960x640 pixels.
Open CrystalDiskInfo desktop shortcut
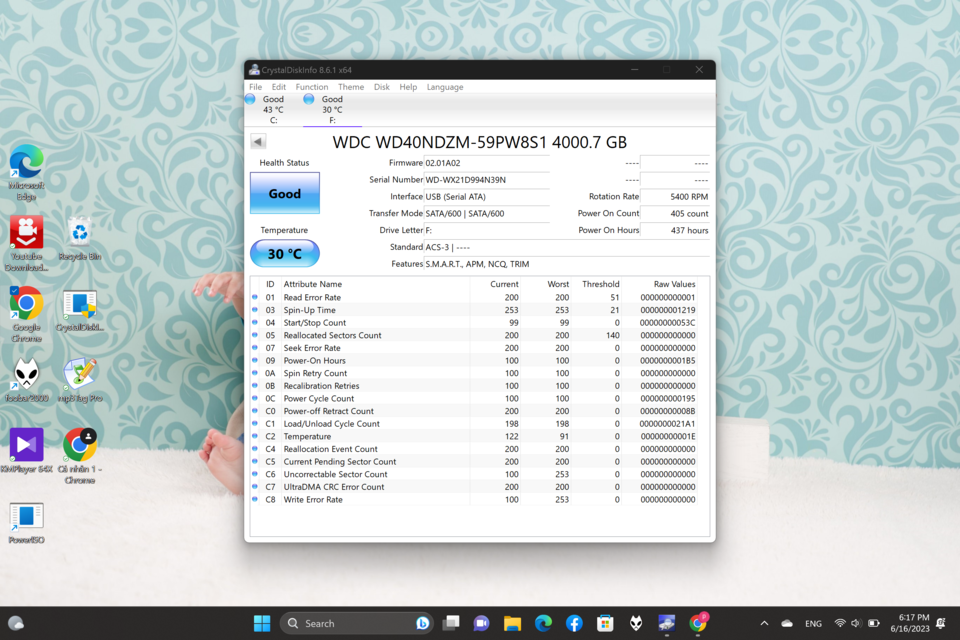point(80,310)
